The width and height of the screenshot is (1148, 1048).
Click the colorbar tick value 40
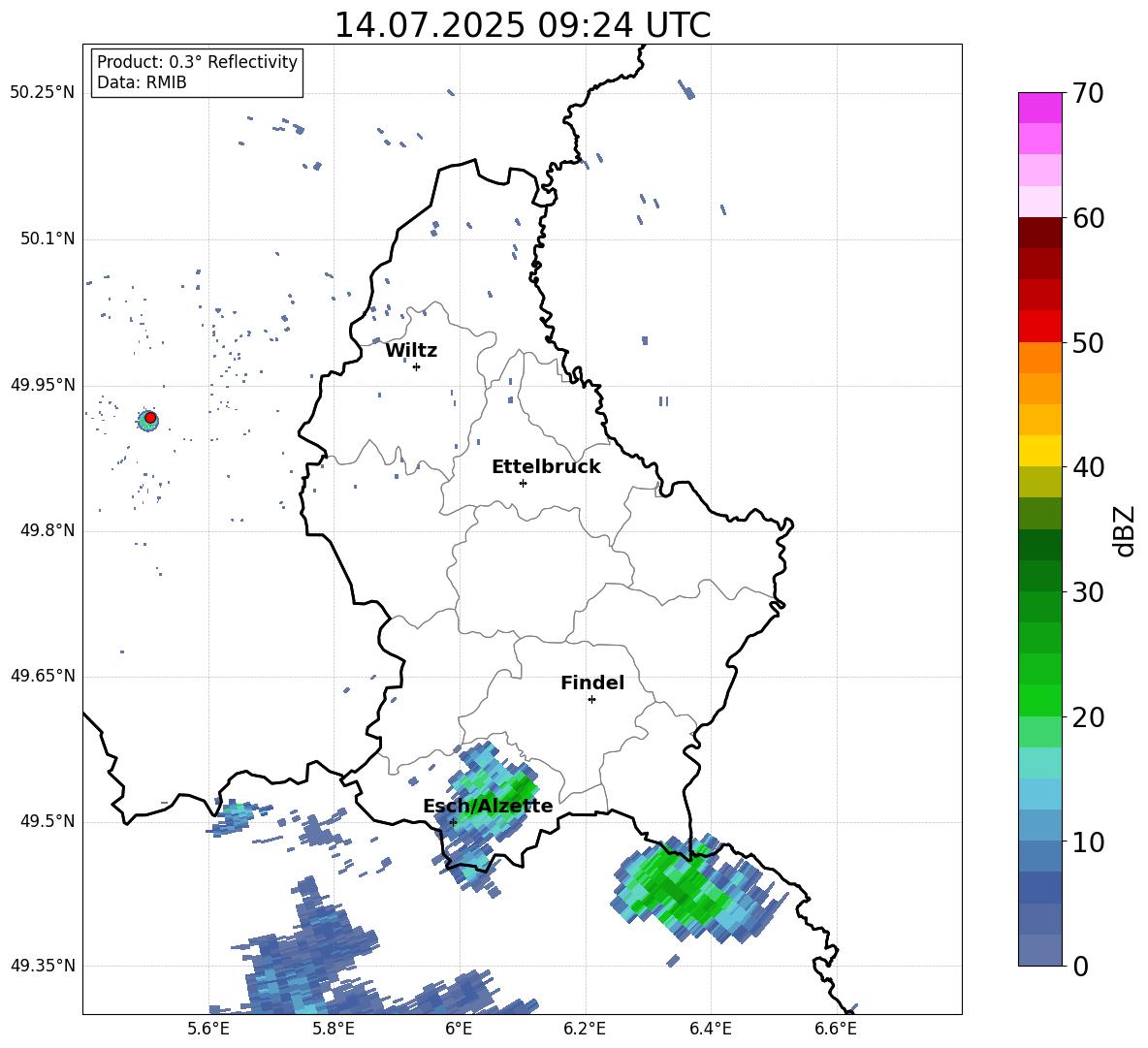coord(1088,467)
